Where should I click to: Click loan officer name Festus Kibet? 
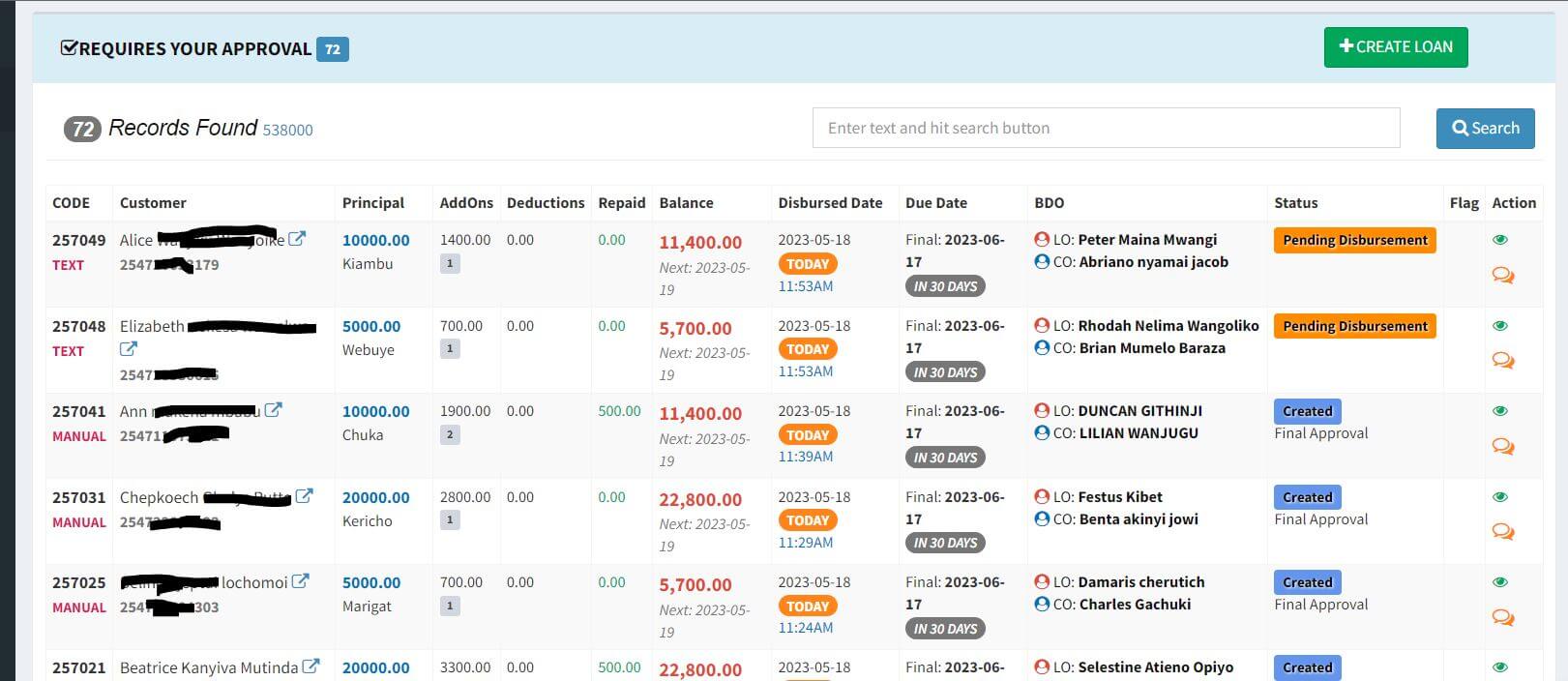coord(1120,497)
